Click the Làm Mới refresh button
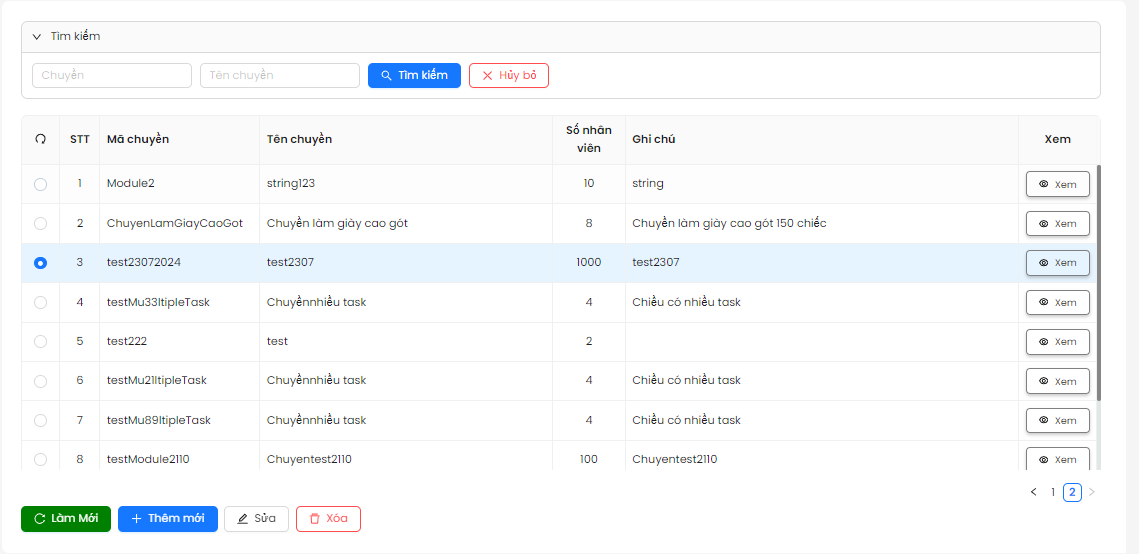Viewport: 1139px width, 554px height. click(x=66, y=519)
